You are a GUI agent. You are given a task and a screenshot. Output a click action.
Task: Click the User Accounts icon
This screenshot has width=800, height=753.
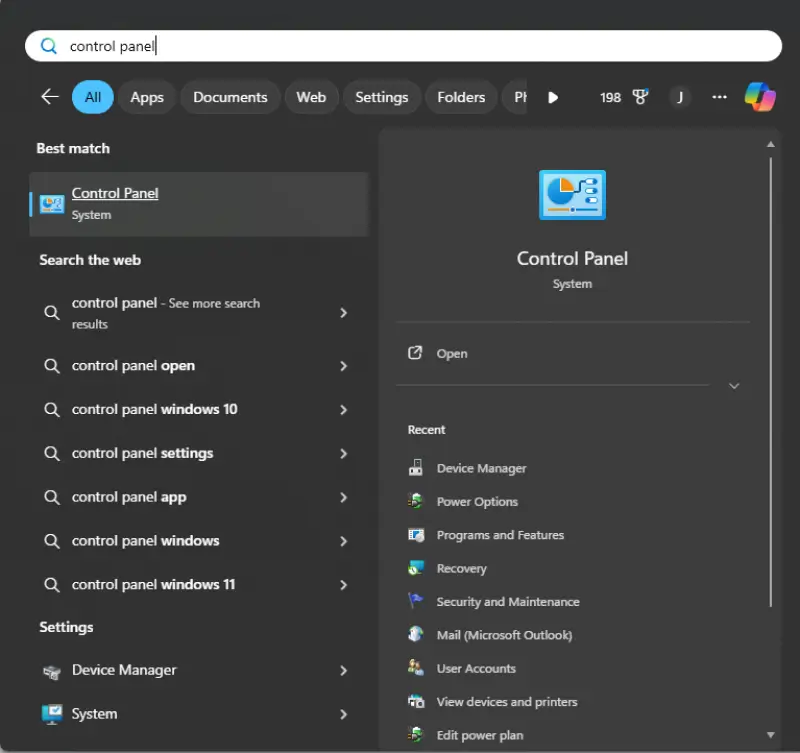pyautogui.click(x=416, y=668)
